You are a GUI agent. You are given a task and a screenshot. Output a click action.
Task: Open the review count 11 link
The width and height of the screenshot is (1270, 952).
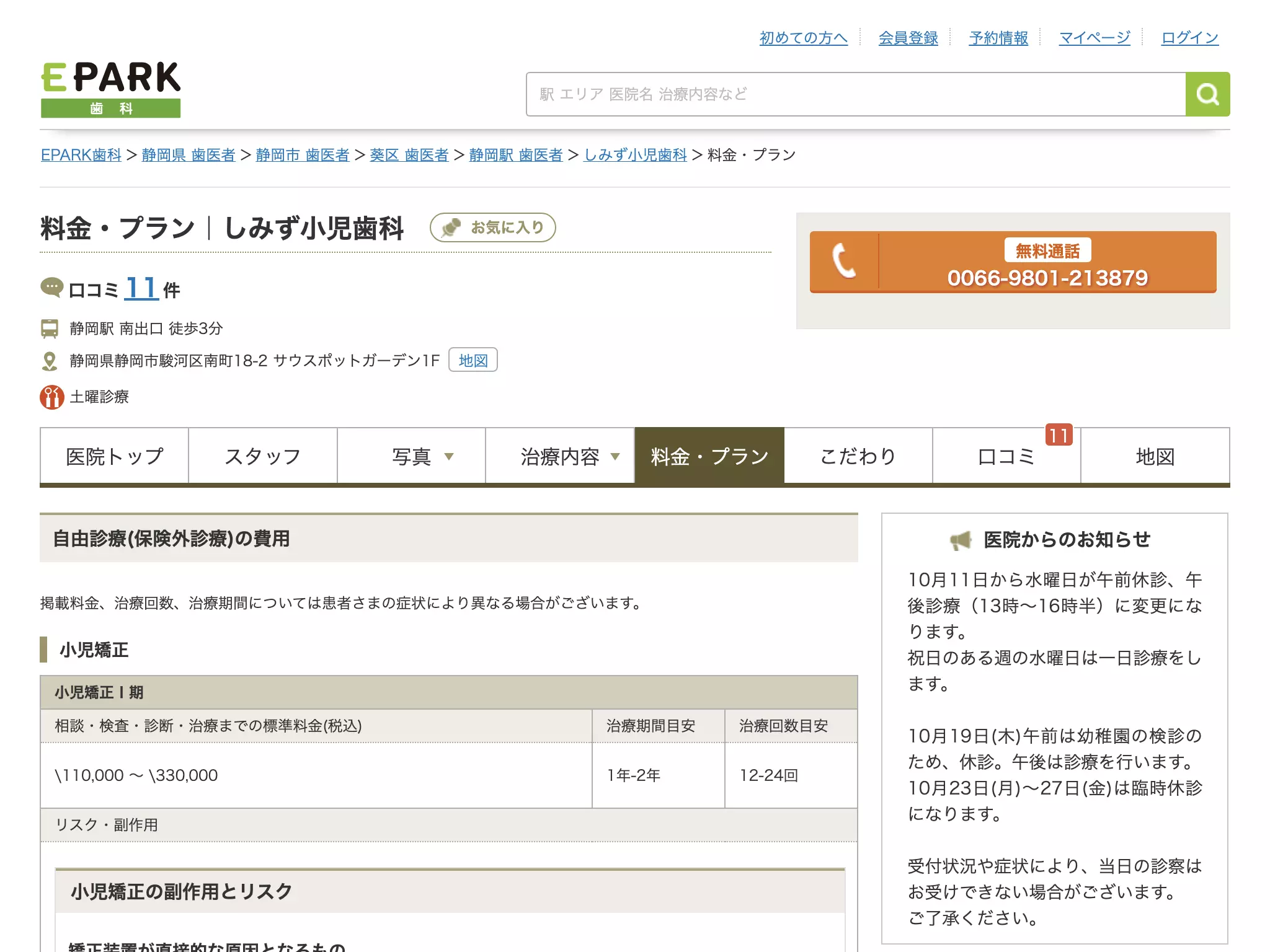[141, 288]
